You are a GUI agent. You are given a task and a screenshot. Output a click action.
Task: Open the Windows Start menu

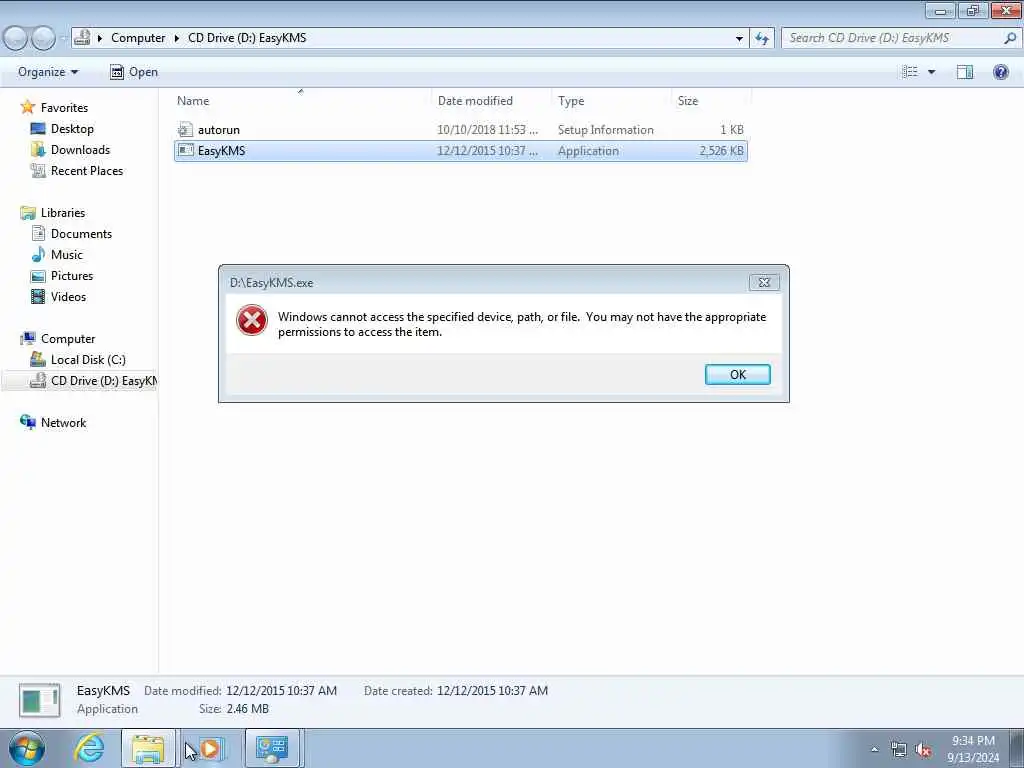tap(27, 748)
